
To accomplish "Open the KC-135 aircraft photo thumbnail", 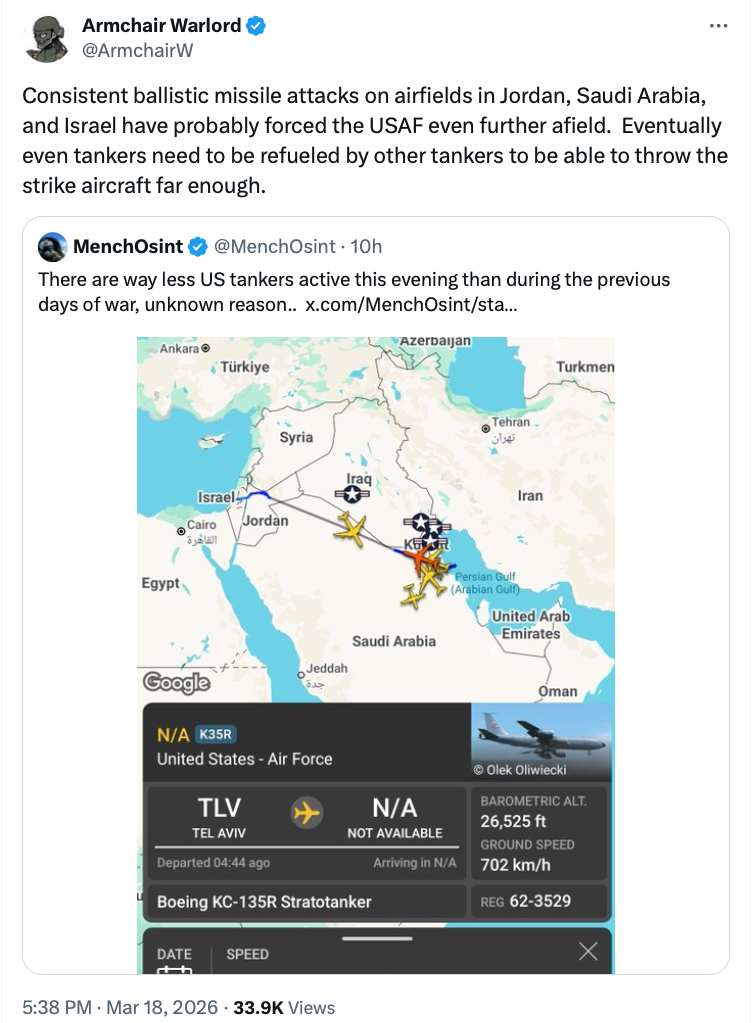I will 541,741.
